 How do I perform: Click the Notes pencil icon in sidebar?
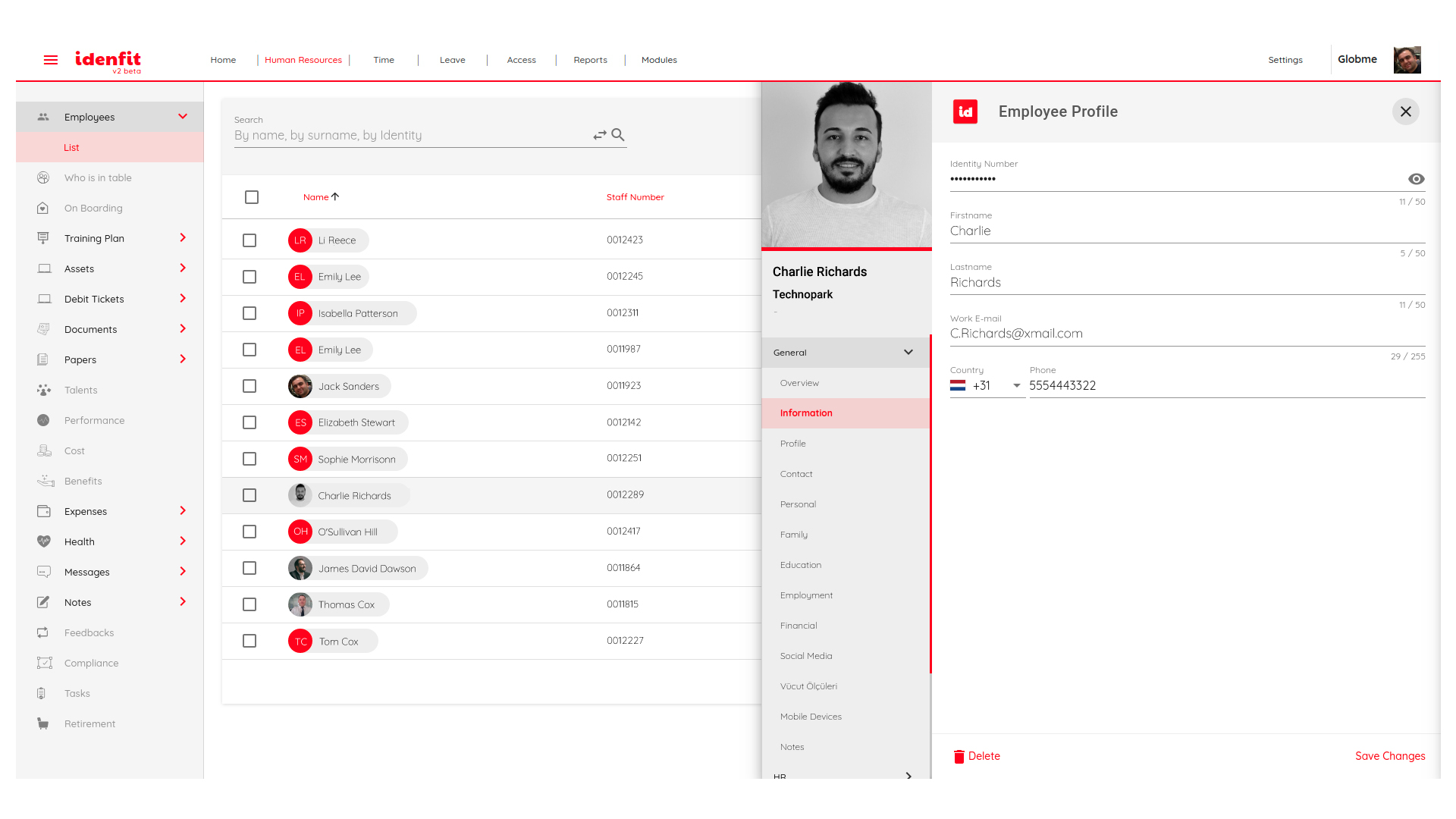(x=44, y=602)
